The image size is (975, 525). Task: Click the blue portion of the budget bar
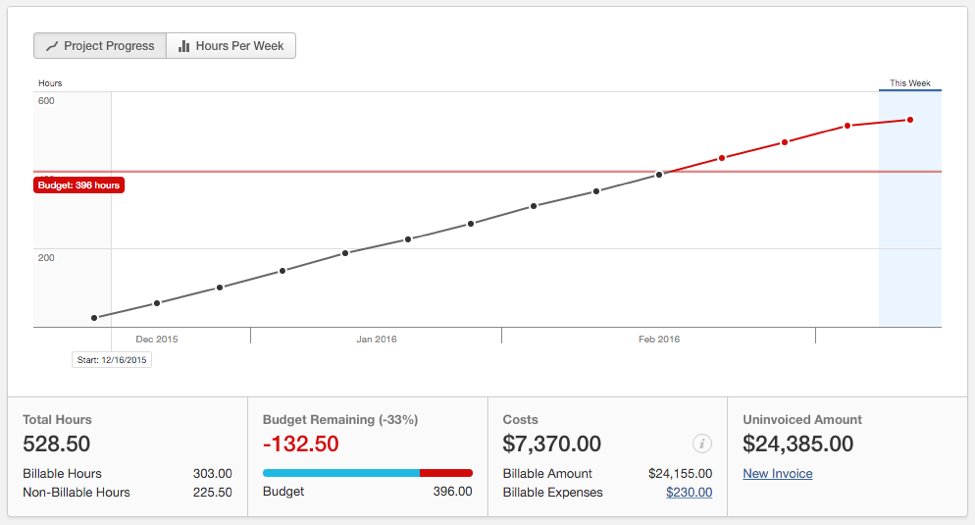click(x=340, y=473)
